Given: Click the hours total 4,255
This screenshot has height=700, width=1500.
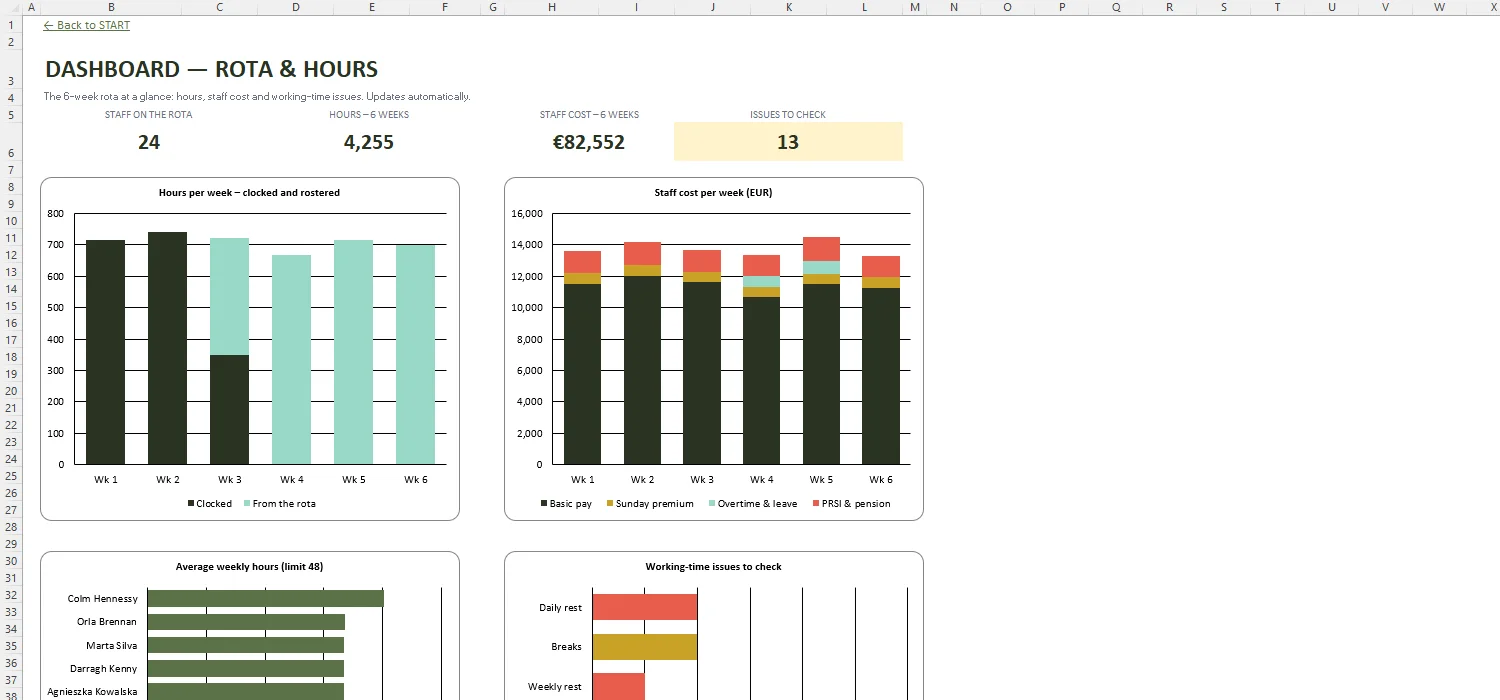Looking at the screenshot, I should pyautogui.click(x=369, y=142).
